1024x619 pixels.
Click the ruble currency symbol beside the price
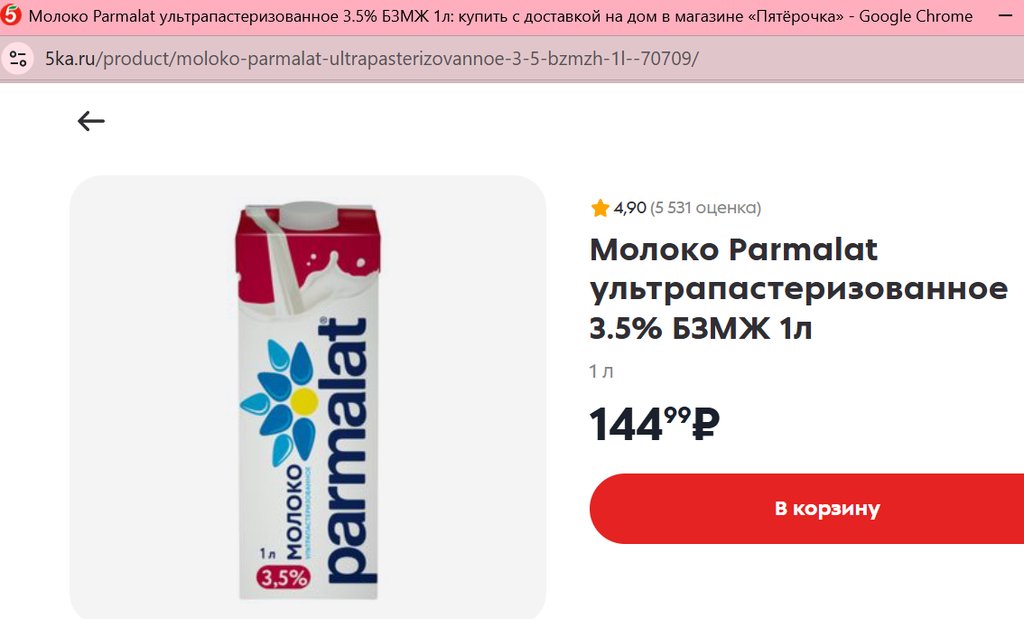coord(705,424)
